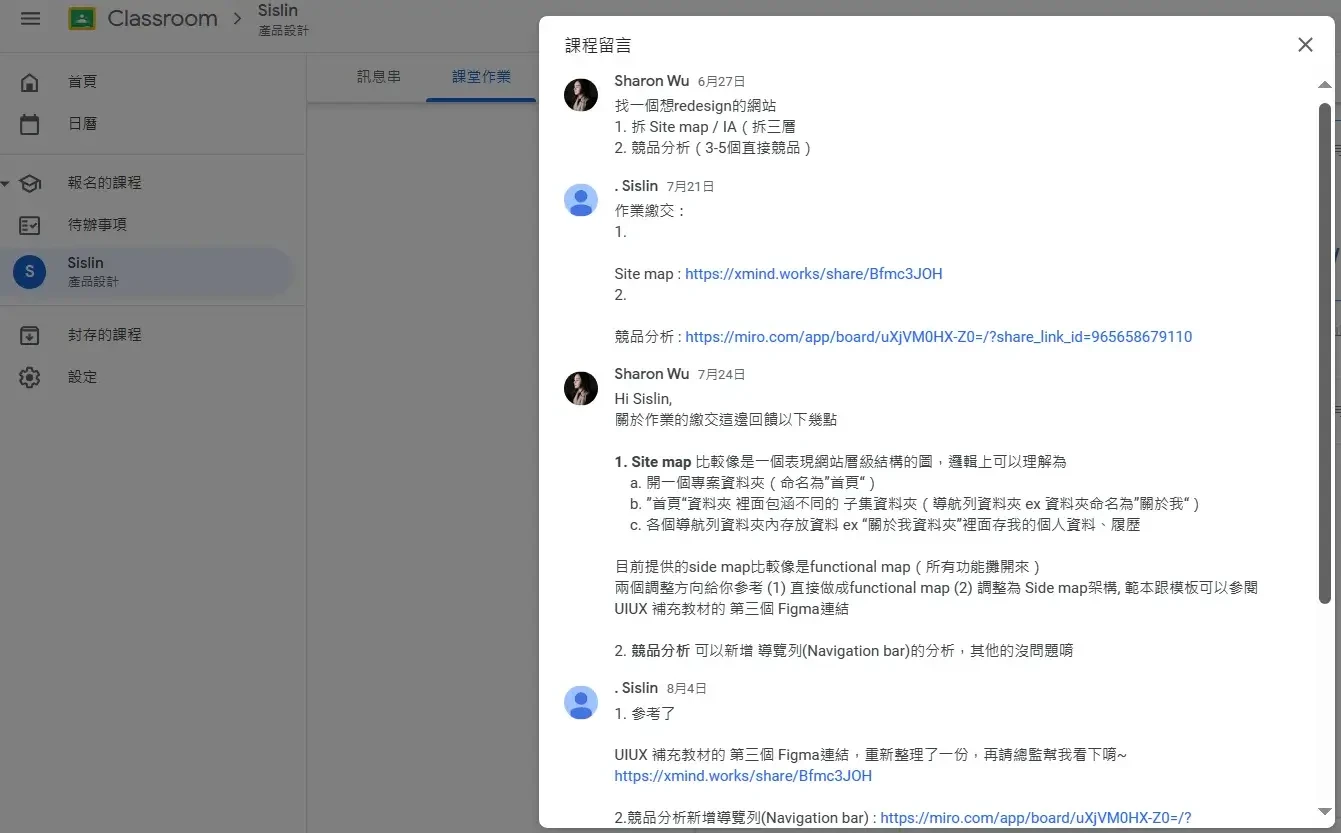
Task: Click the scrollbar down arrow in dialog
Action: 1325,811
